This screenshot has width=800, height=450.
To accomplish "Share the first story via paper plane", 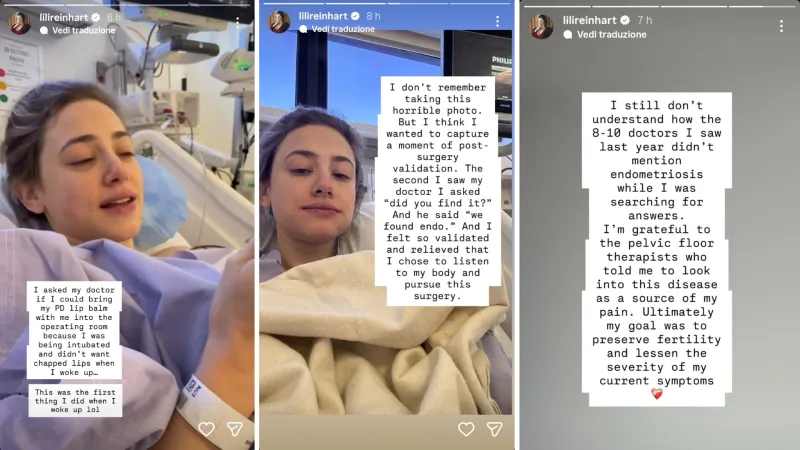I will (x=235, y=429).
